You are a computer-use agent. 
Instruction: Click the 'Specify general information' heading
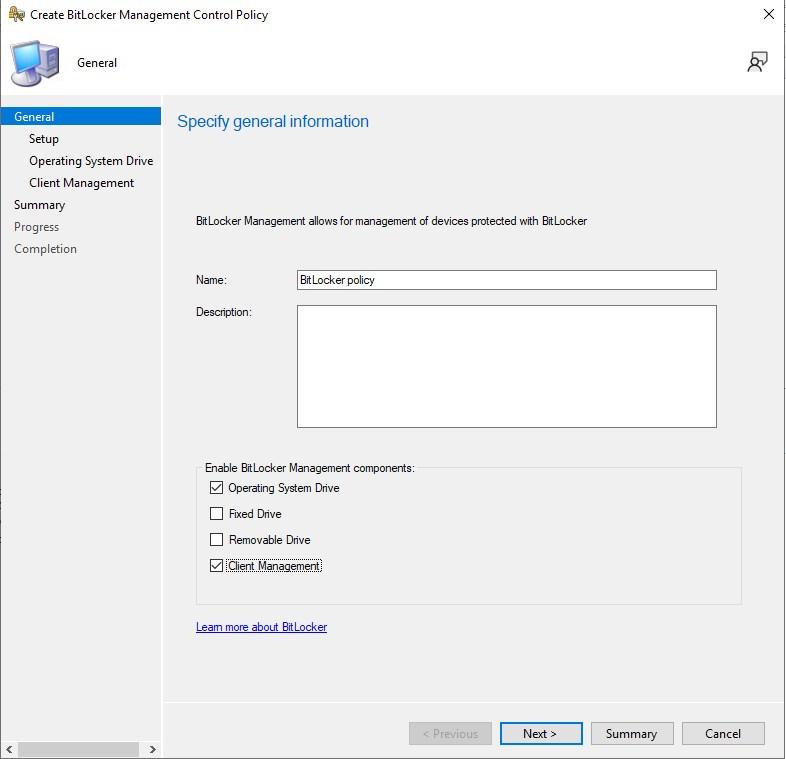273,121
